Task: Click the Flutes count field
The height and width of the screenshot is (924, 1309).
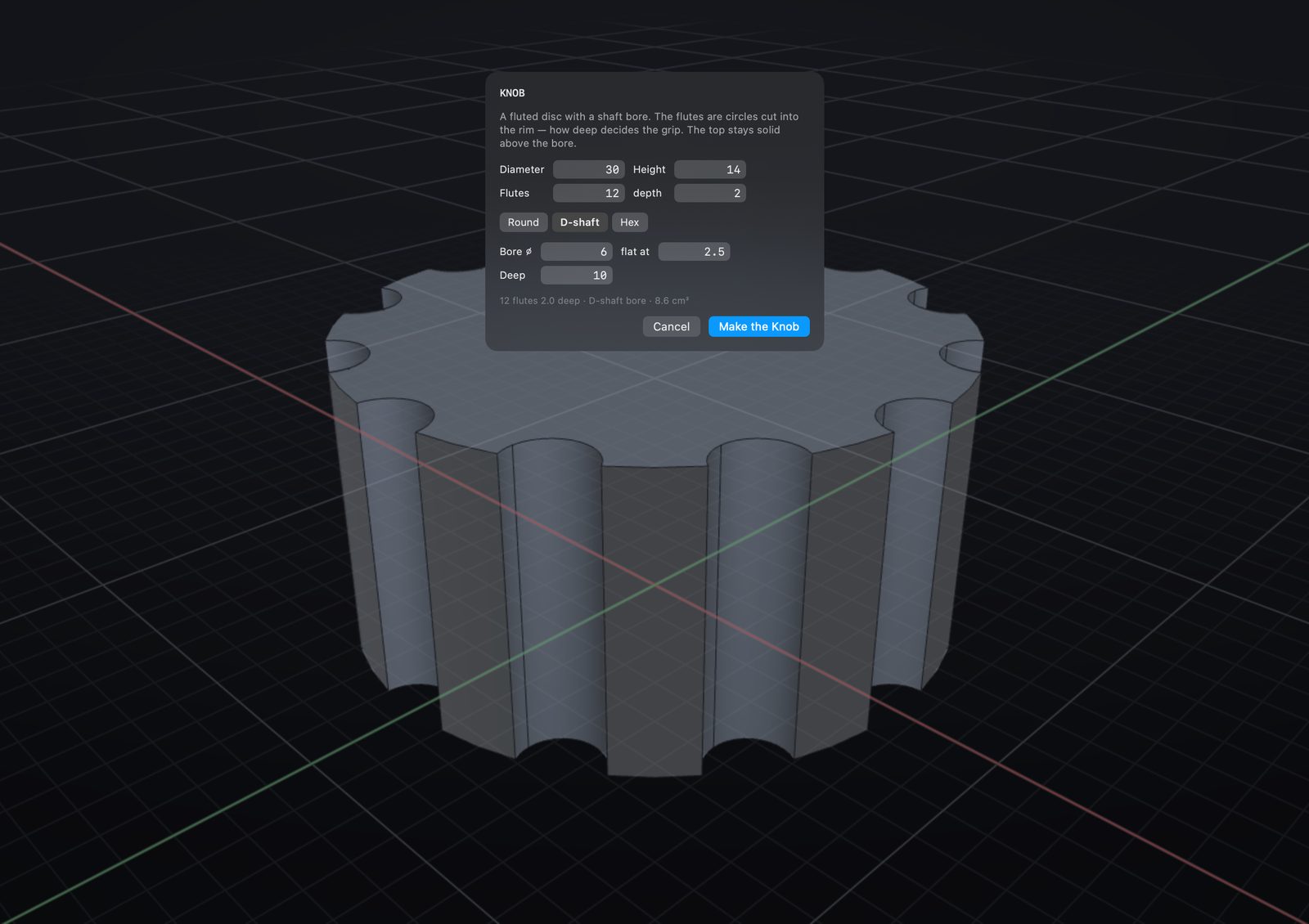Action: [589, 194]
